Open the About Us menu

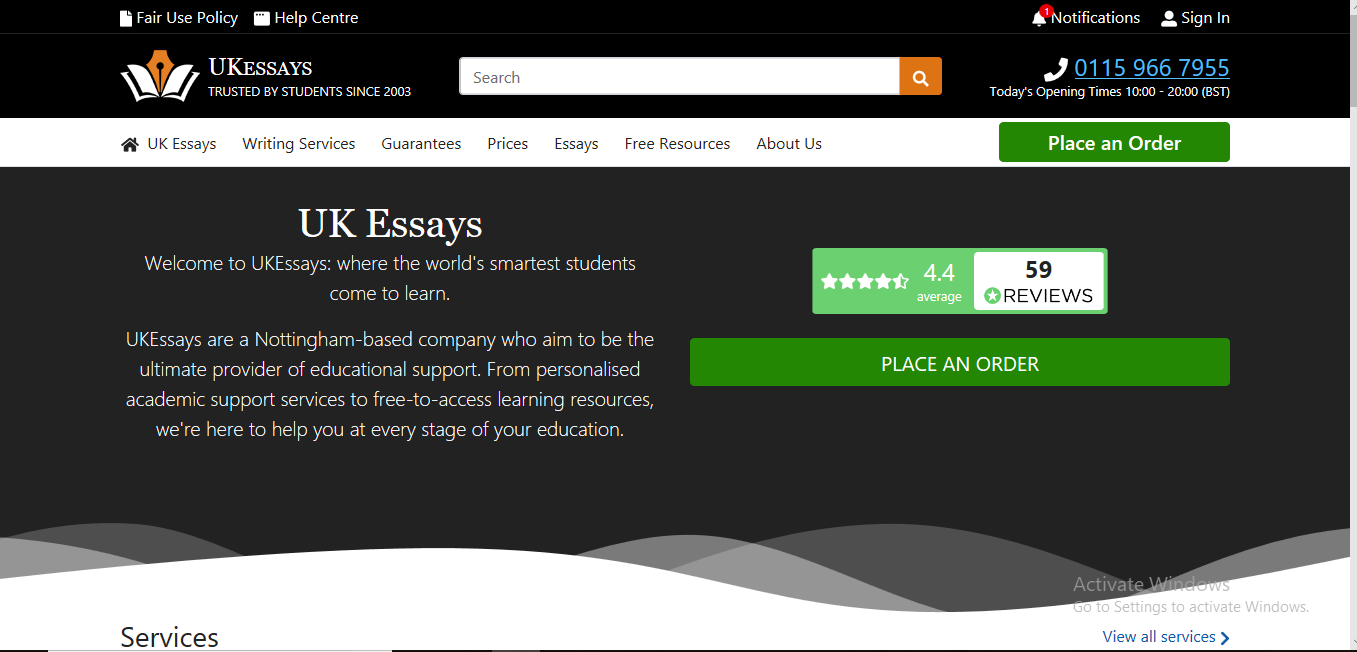(789, 144)
